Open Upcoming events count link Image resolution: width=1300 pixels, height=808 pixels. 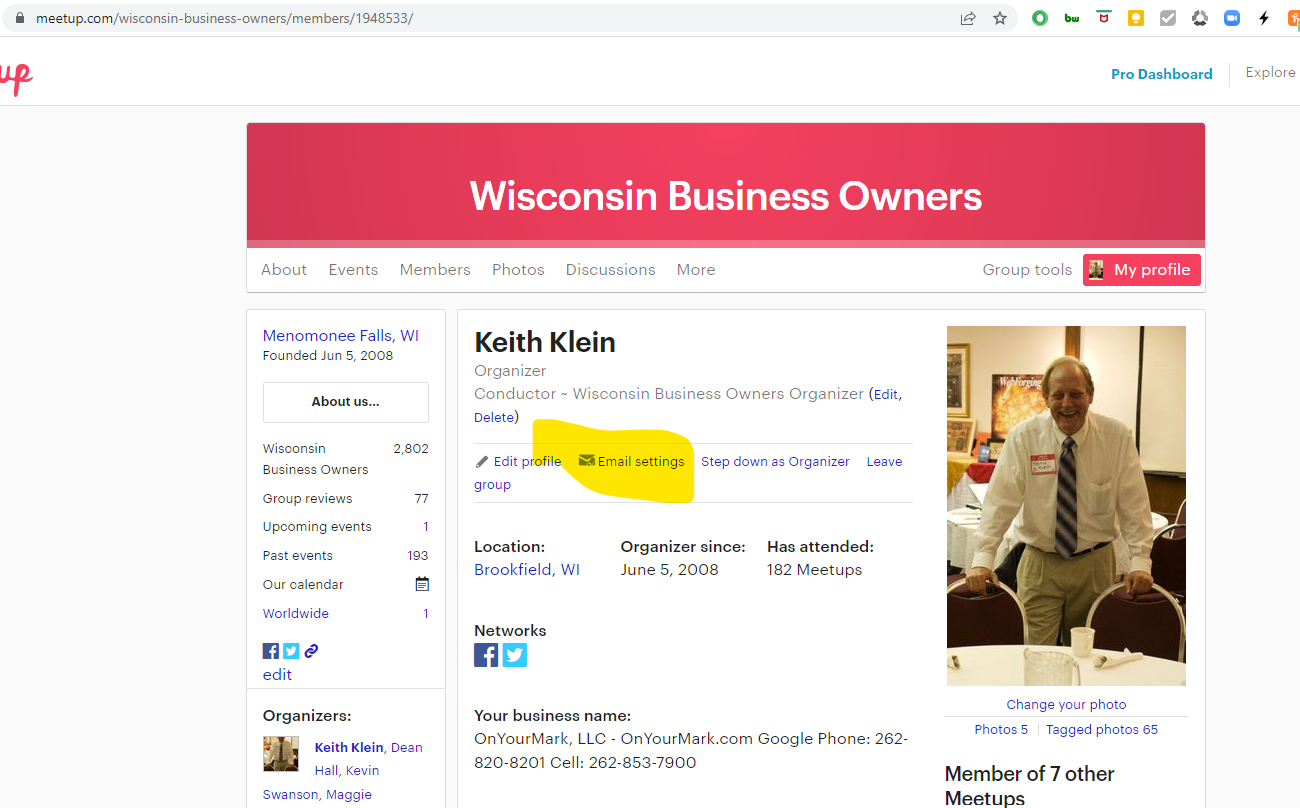426,527
